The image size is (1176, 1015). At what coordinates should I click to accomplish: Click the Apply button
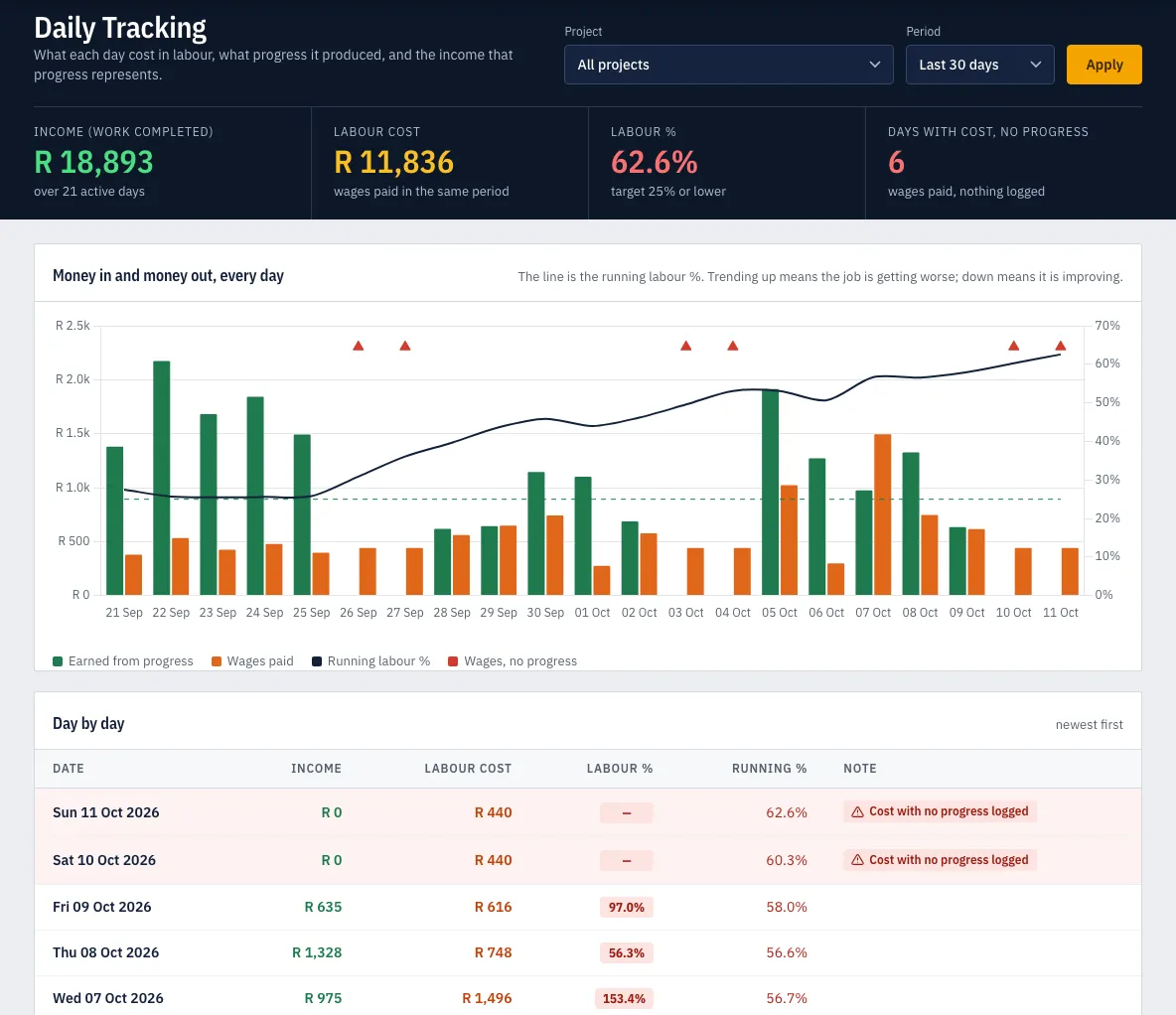click(1104, 65)
